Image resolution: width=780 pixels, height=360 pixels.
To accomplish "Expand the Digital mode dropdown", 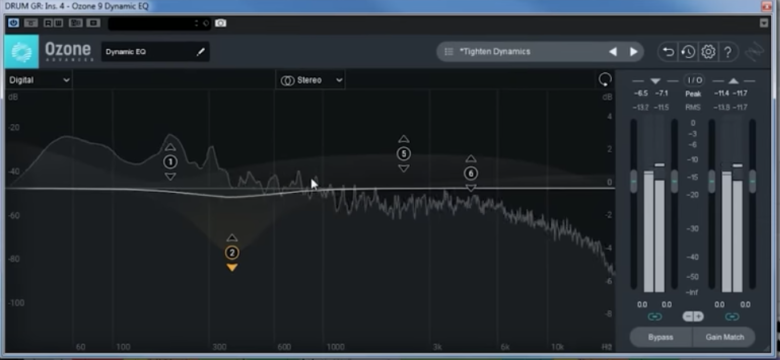I will 39,80.
